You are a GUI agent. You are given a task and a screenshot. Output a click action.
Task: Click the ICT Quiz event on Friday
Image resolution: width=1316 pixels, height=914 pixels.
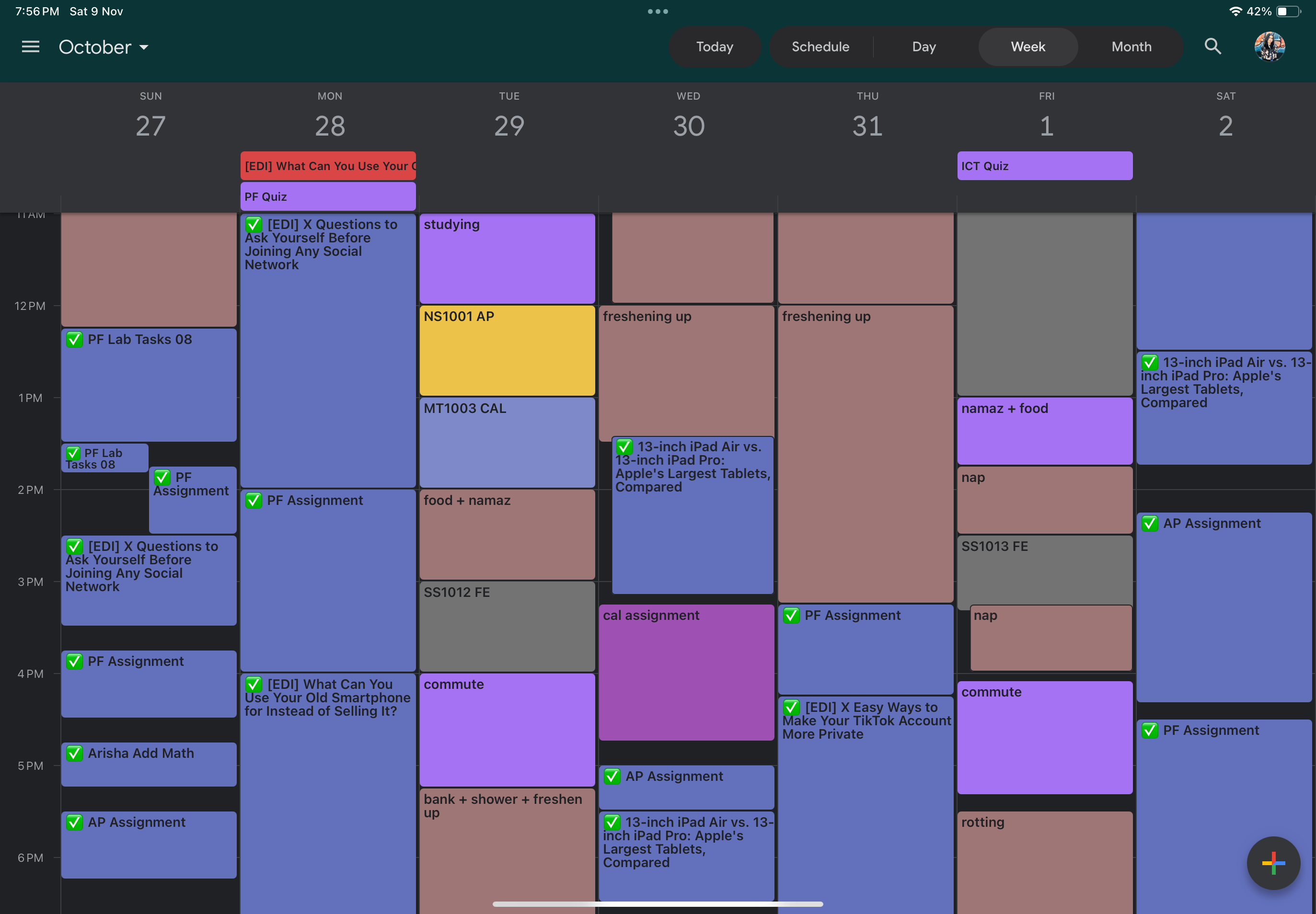[x=1043, y=165]
